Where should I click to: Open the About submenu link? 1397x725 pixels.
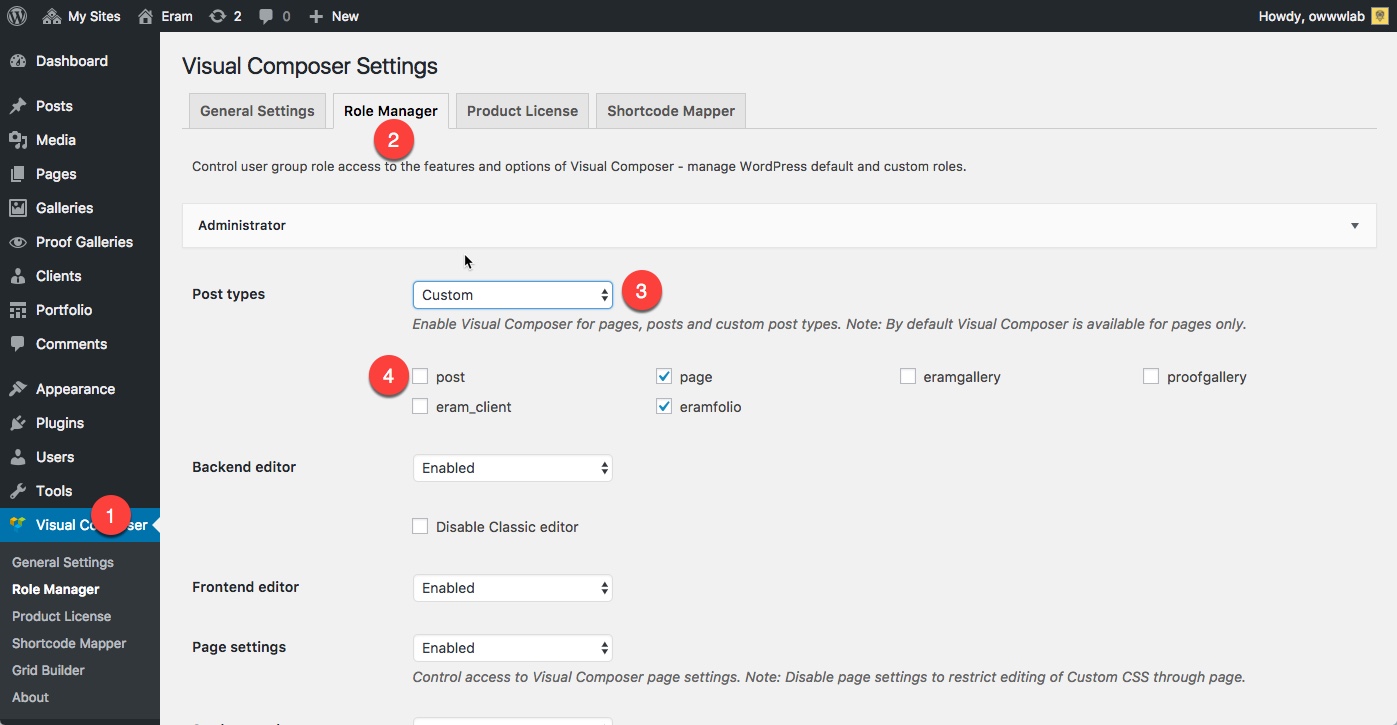[x=30, y=697]
